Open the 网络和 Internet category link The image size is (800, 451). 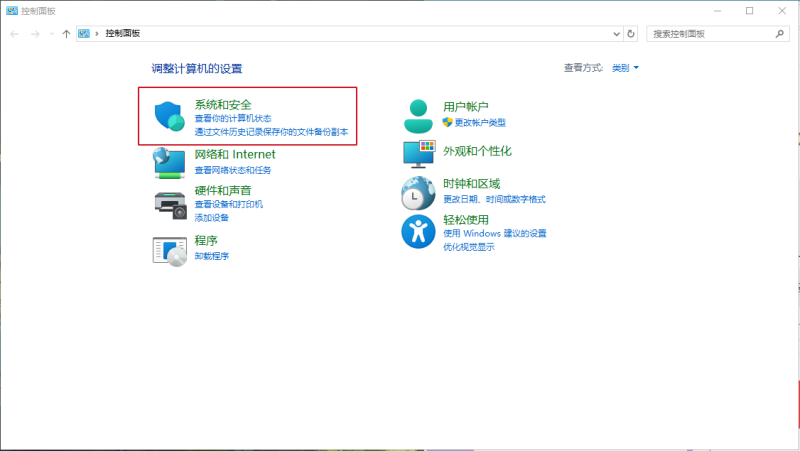pyautogui.click(x=235, y=154)
